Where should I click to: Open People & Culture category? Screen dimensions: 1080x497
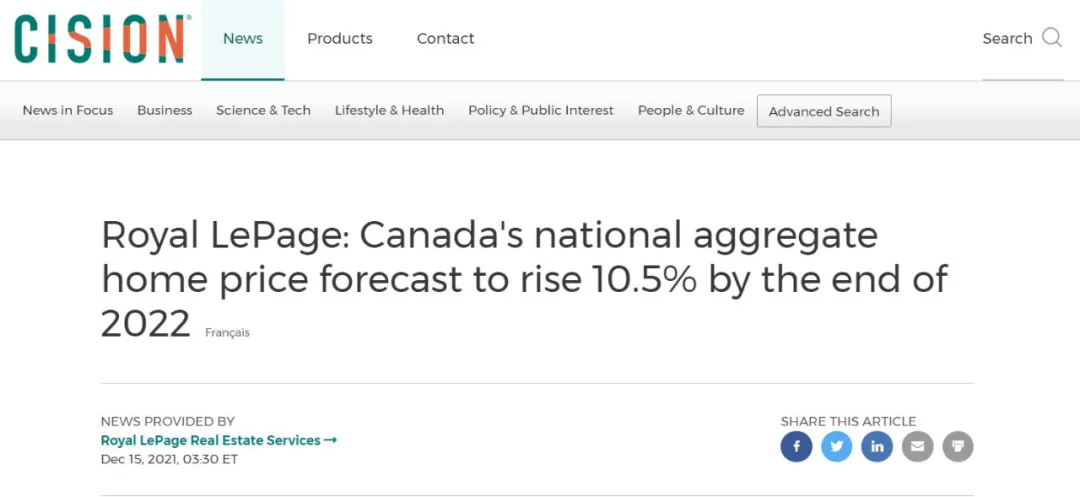pyautogui.click(x=691, y=110)
